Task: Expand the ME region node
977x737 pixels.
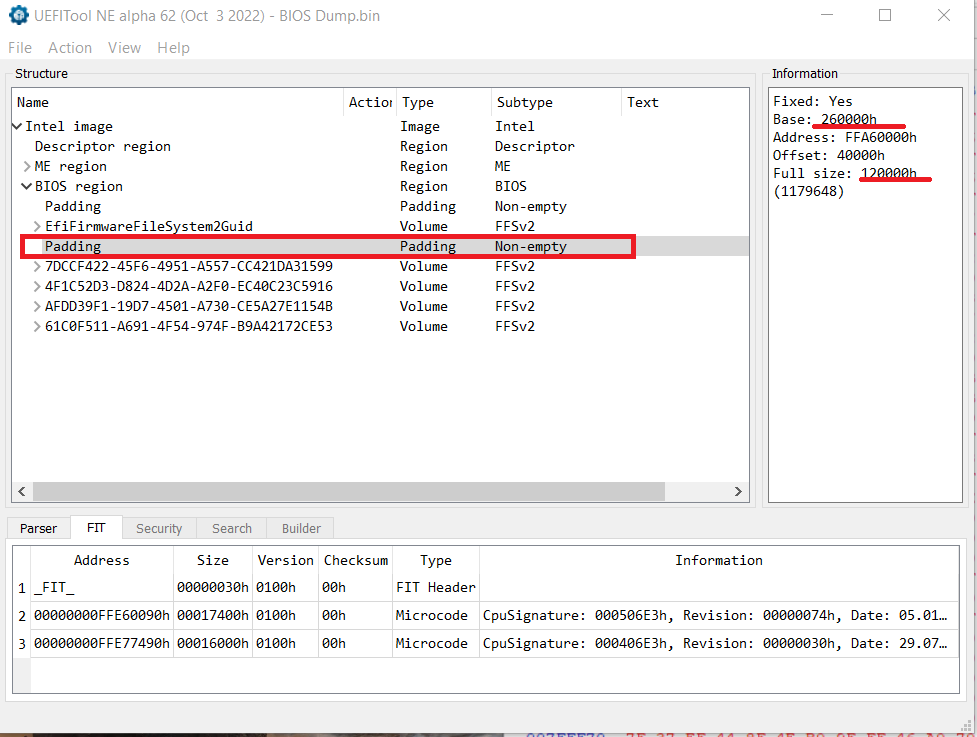Action: point(27,167)
